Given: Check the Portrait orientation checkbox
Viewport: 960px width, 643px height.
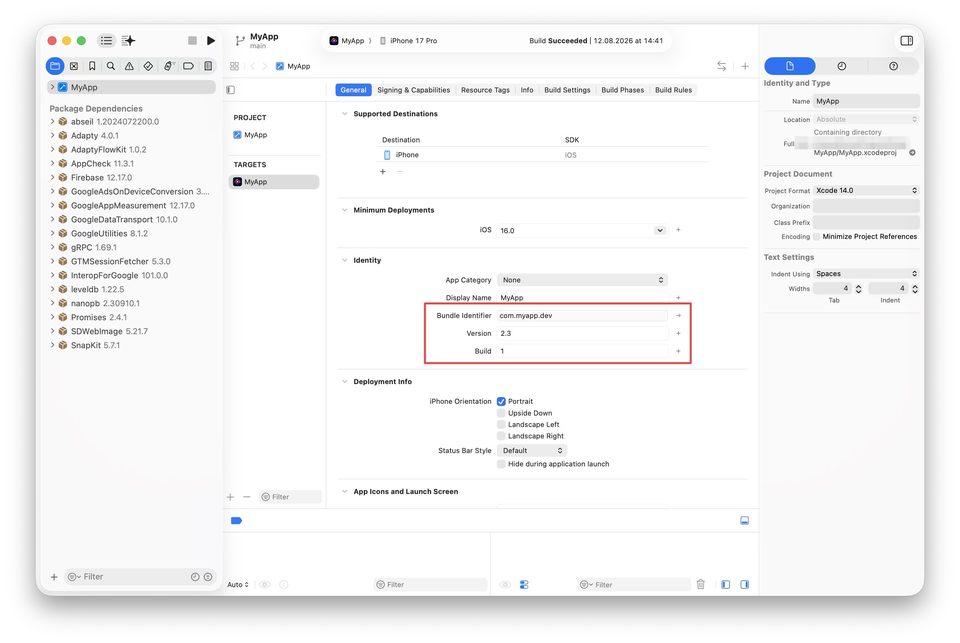Looking at the screenshot, I should [501, 402].
